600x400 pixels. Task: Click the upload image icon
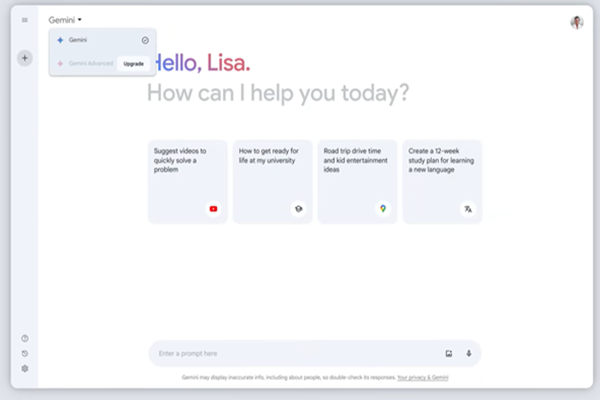tap(449, 353)
